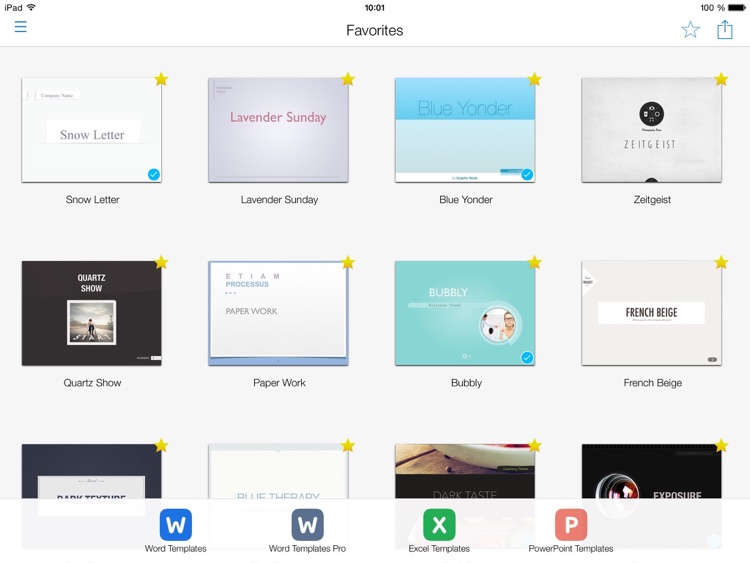The width and height of the screenshot is (750, 563).
Task: Open the Word Templates Pro app icon
Action: pos(308,525)
